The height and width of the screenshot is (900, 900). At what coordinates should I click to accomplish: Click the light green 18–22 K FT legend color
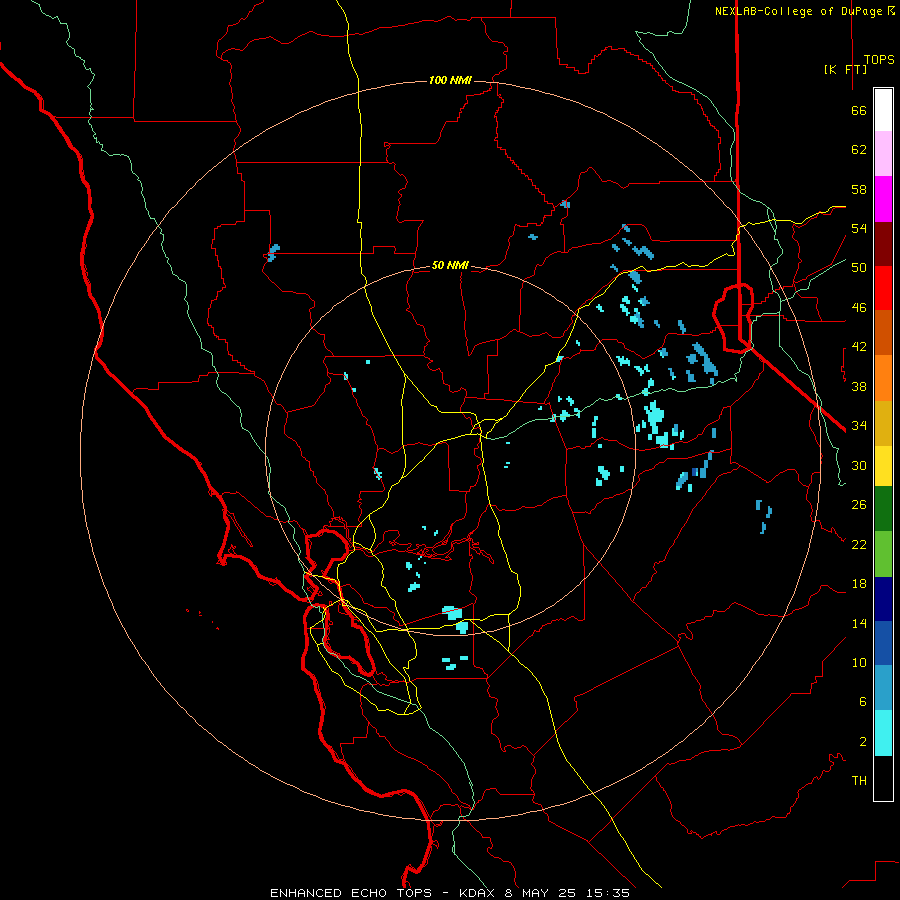click(x=883, y=554)
